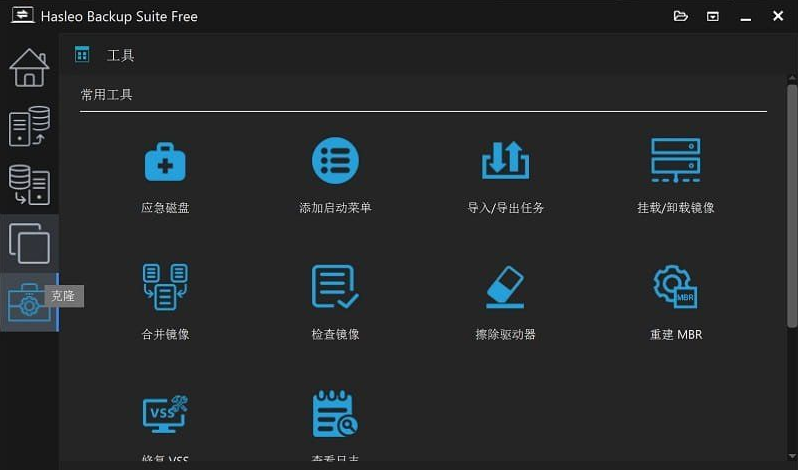Open the view log calendar icon

tap(335, 413)
